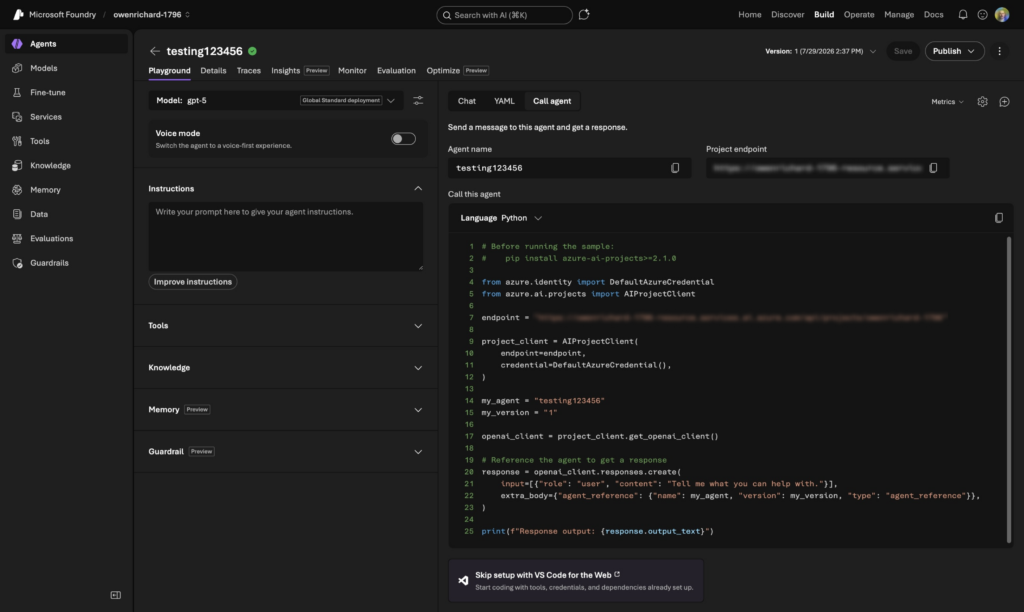
Task: Copy the project endpoint
Action: click(933, 168)
